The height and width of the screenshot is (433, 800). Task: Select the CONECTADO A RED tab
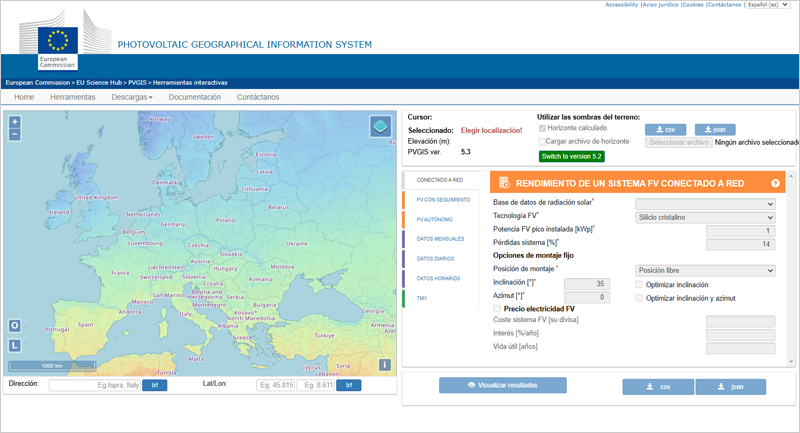(440, 180)
